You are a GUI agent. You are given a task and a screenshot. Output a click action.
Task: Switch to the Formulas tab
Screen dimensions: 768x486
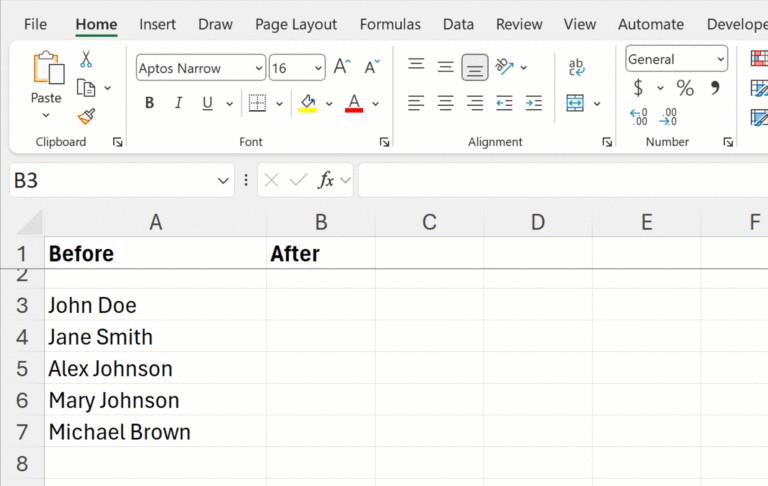[x=390, y=24]
